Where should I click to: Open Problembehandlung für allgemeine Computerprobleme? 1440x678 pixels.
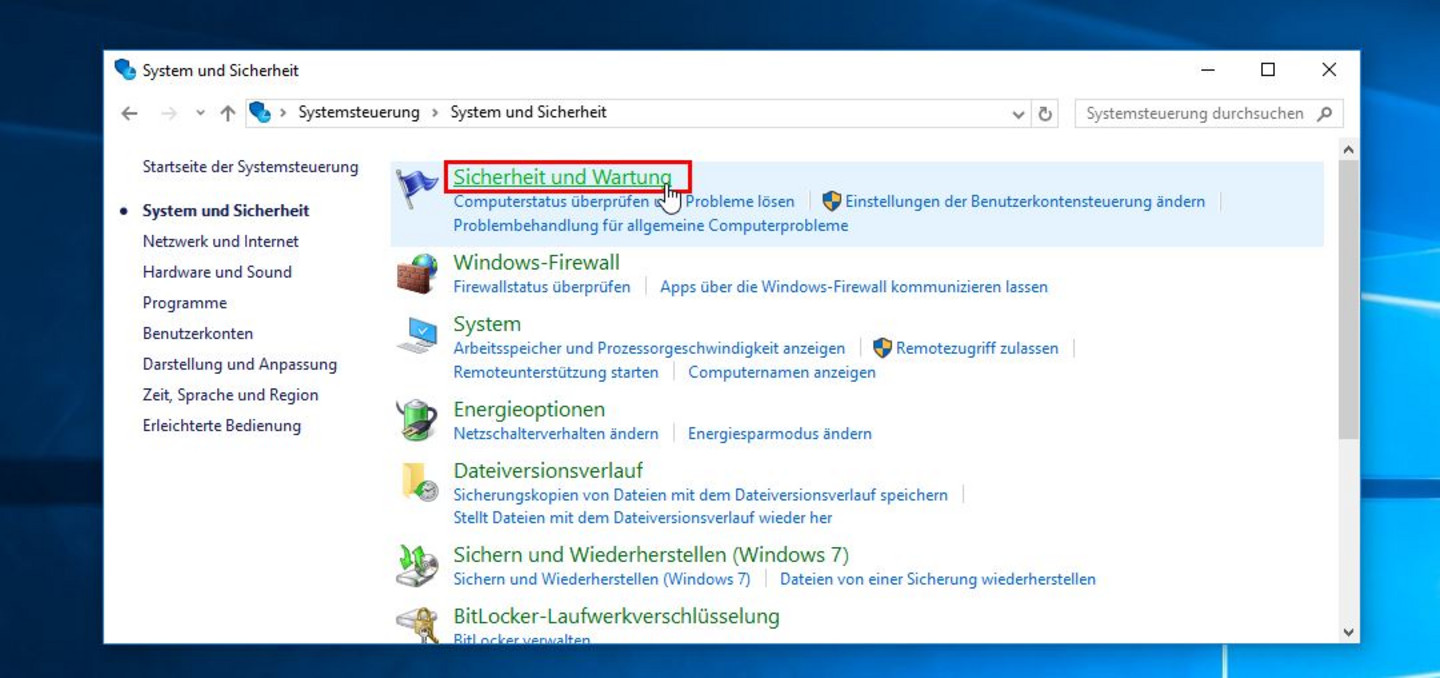[x=651, y=225]
